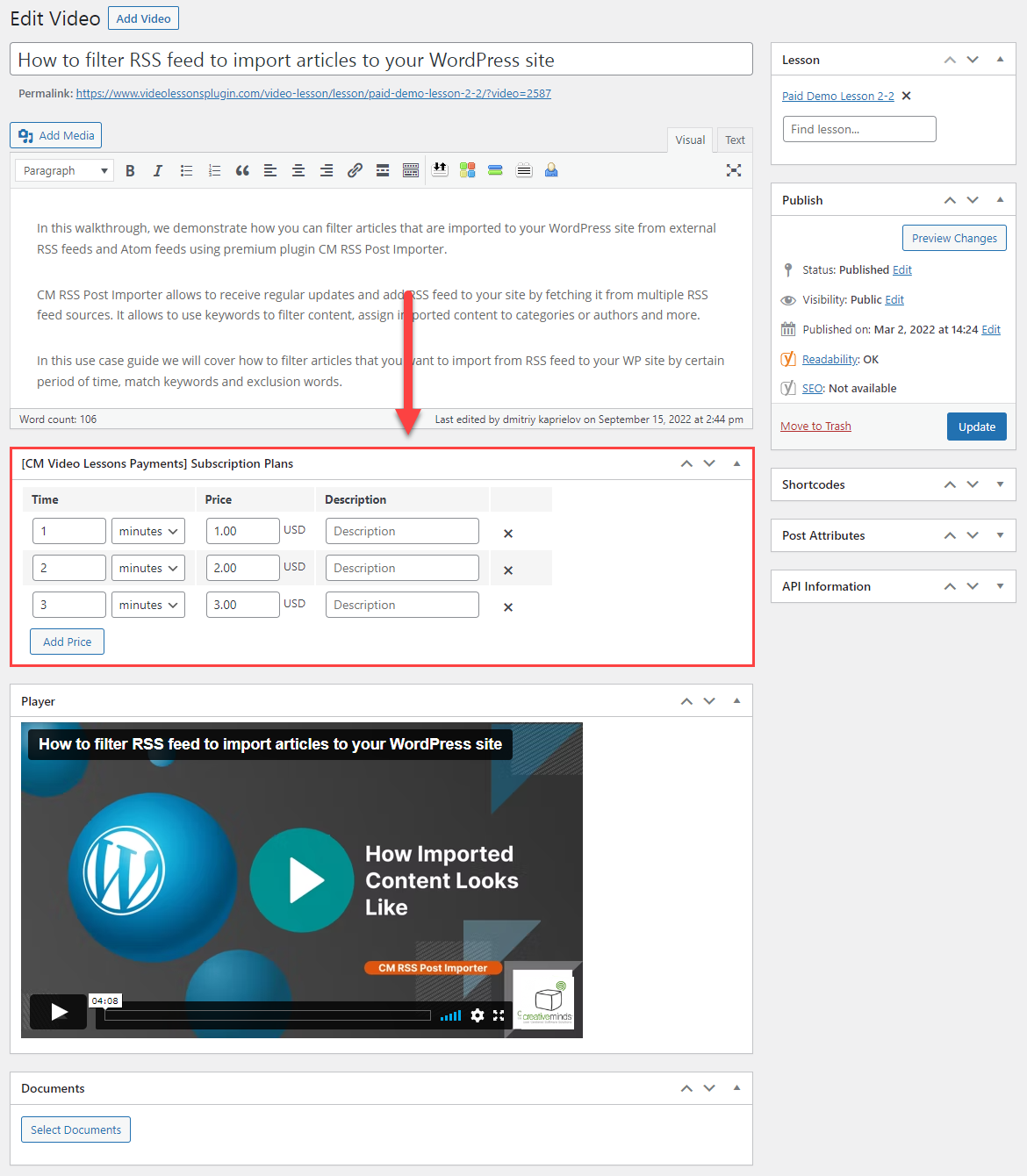
Task: Move the Documents panel down
Action: pyautogui.click(x=709, y=1088)
